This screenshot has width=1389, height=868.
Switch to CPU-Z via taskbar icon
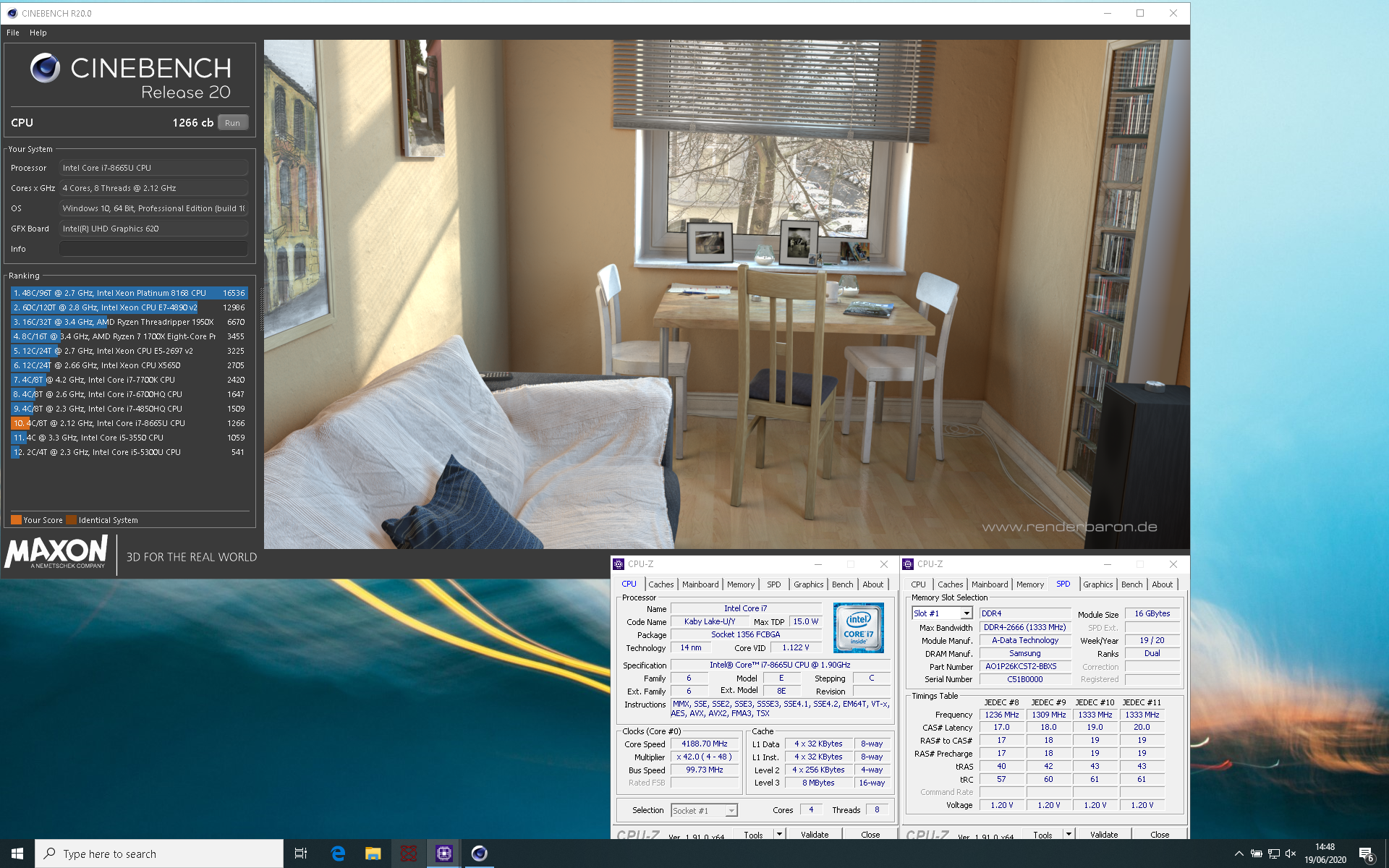(x=443, y=854)
